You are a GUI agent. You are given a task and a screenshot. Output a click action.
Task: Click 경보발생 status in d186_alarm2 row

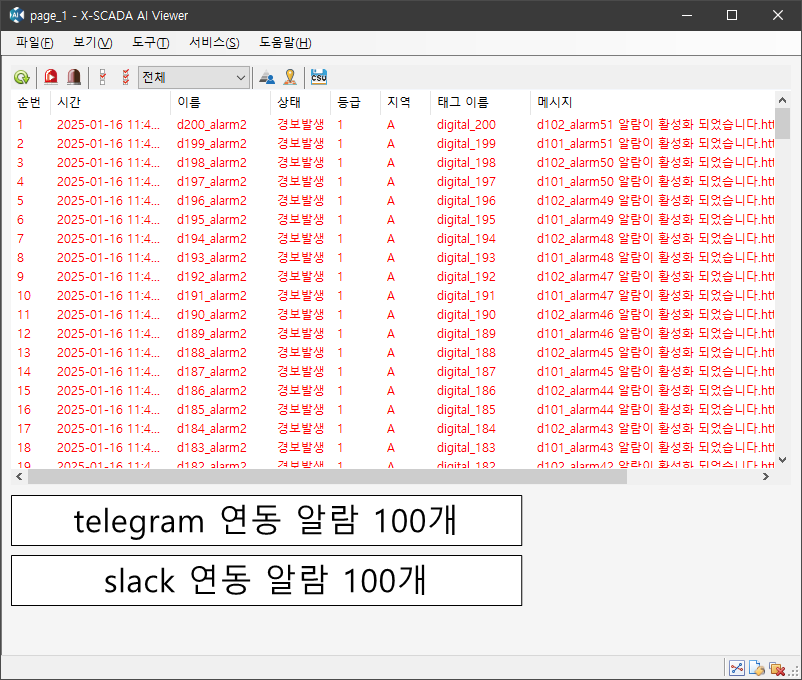tap(300, 390)
